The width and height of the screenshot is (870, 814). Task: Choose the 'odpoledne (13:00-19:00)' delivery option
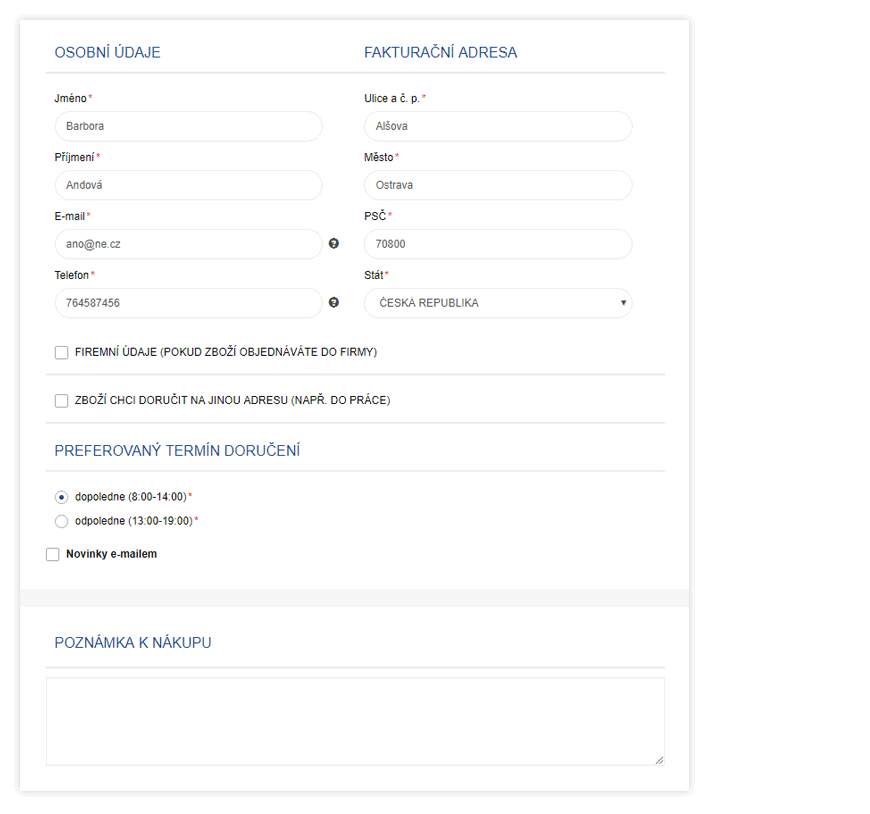tap(62, 521)
